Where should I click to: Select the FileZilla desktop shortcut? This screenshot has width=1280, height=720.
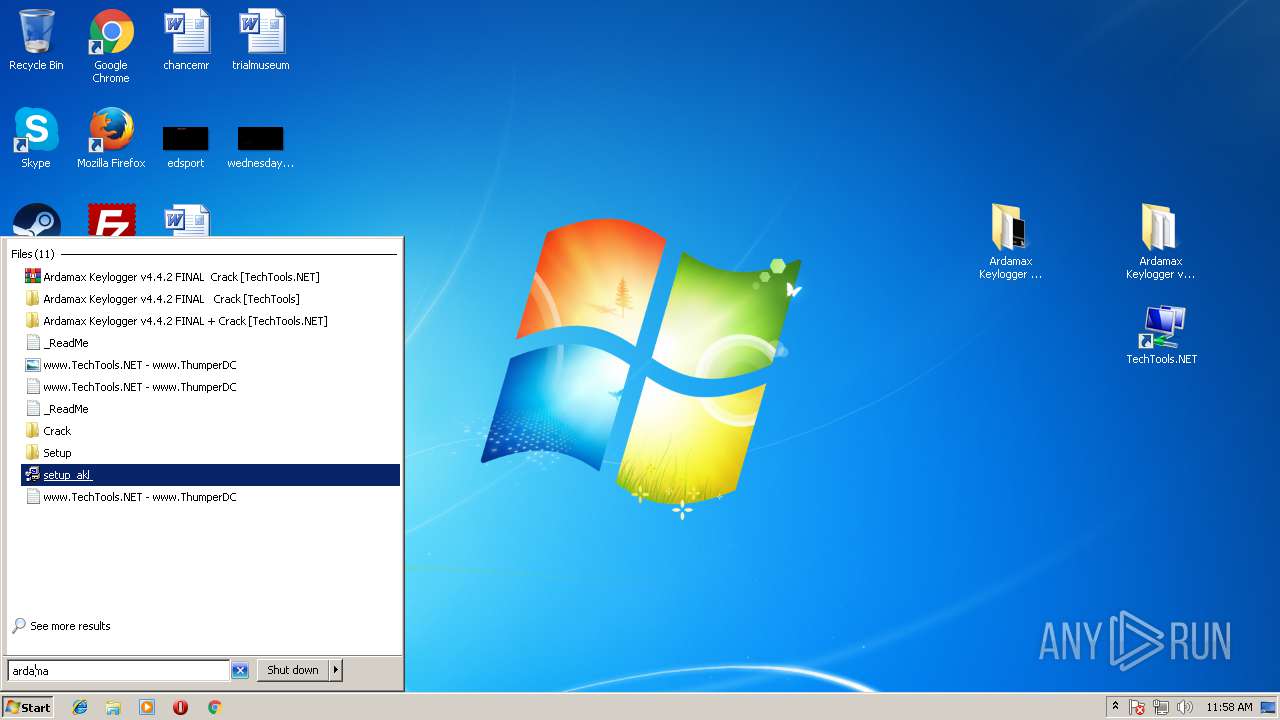(x=111, y=221)
